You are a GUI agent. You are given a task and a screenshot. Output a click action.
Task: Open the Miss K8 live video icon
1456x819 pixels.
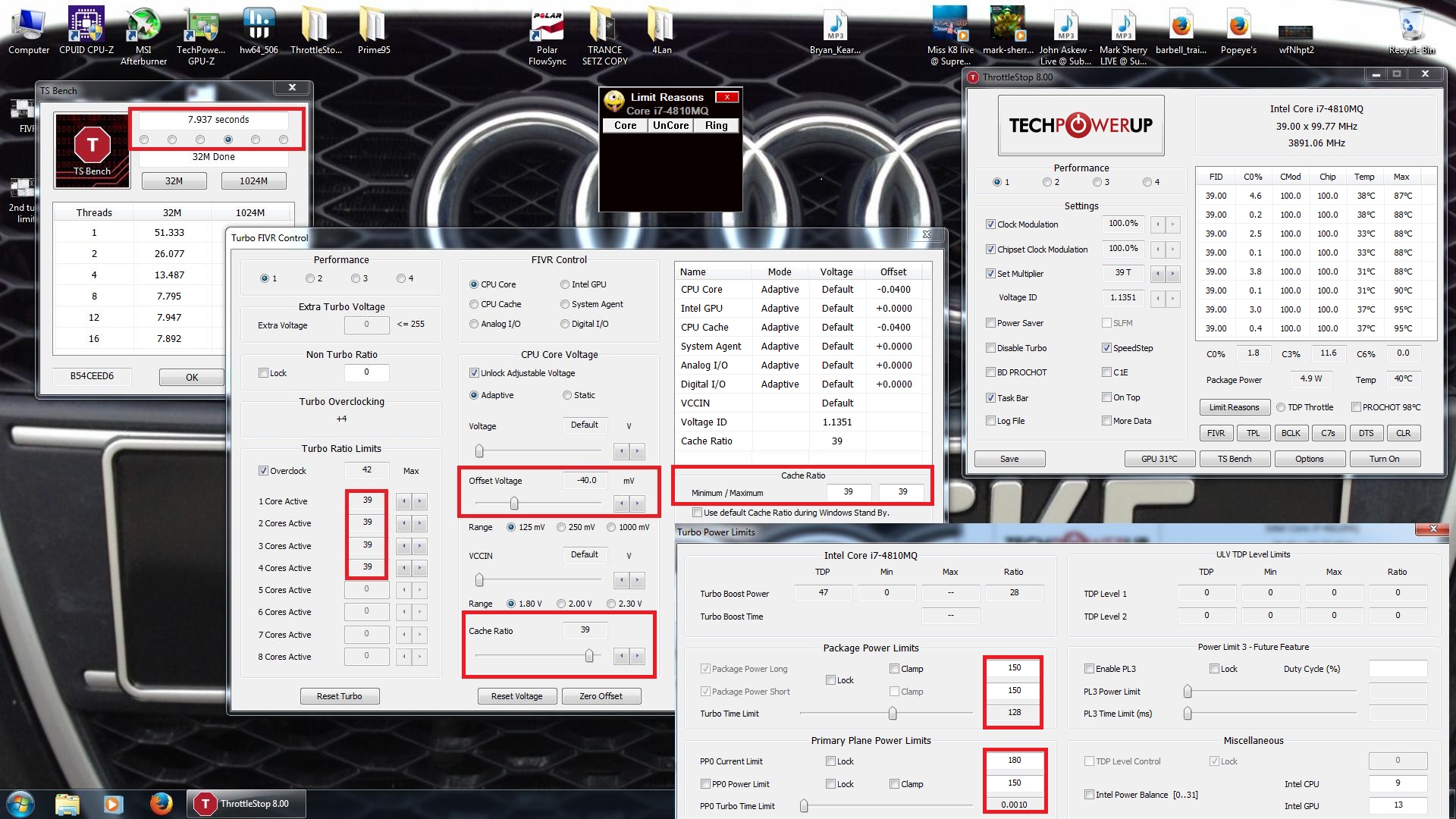pos(950,36)
